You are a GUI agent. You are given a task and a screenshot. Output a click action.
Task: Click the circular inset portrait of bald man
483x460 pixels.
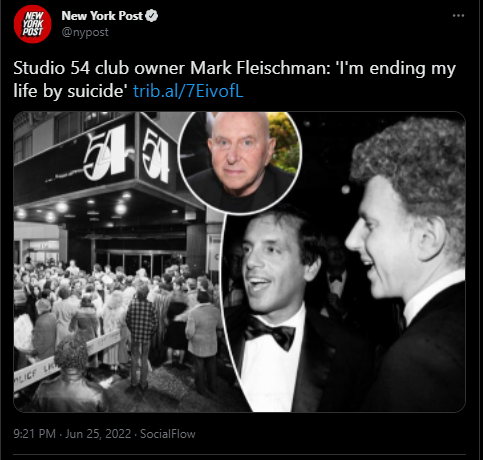pos(240,162)
